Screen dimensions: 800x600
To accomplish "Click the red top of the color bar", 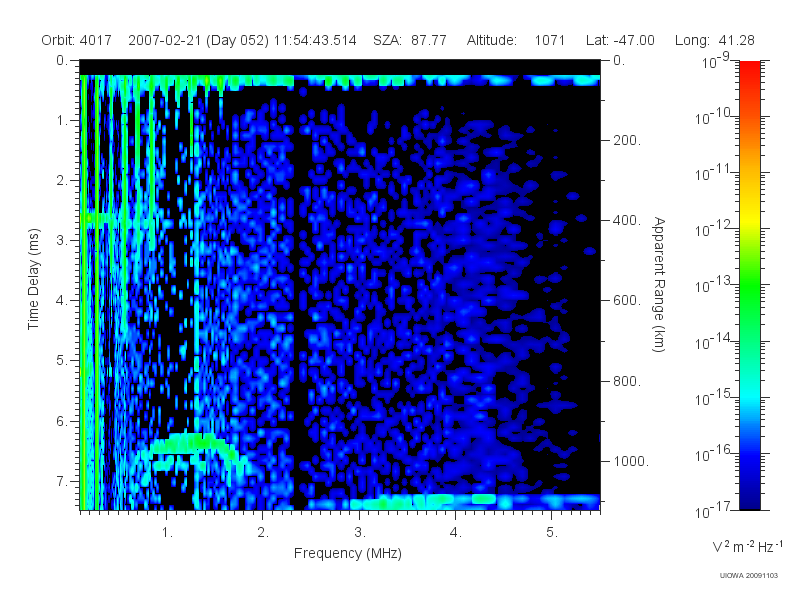I will pyautogui.click(x=749, y=71).
